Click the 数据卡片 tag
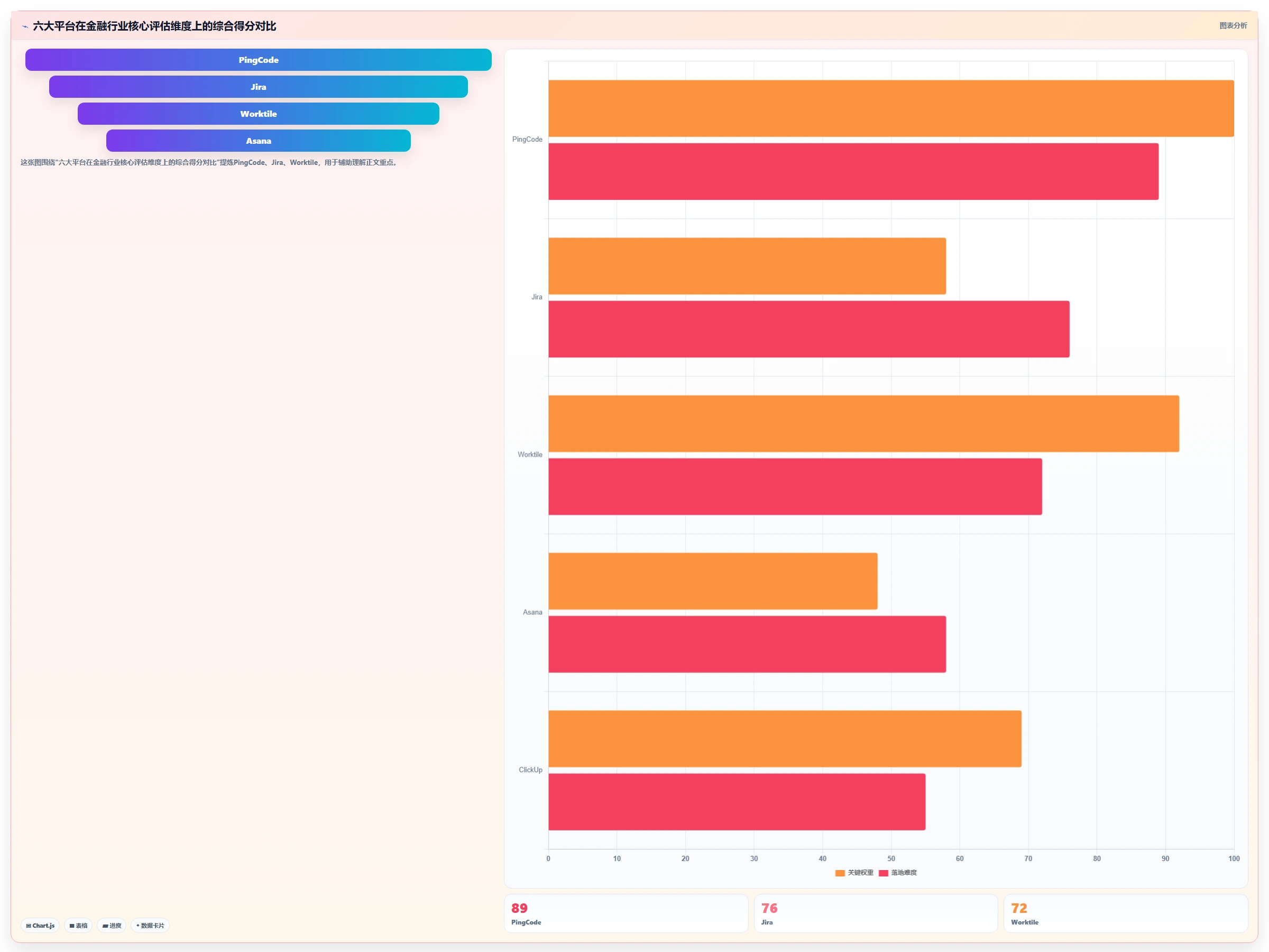The width and height of the screenshot is (1269, 952). click(150, 926)
